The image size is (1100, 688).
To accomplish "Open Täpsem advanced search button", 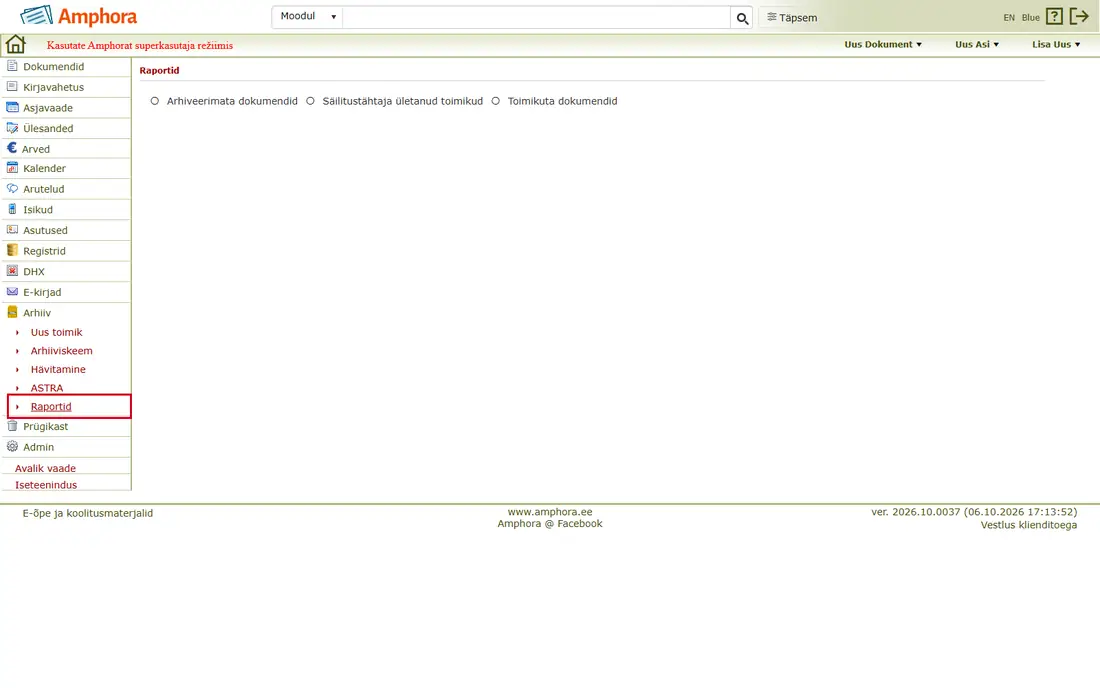I will click(x=792, y=18).
